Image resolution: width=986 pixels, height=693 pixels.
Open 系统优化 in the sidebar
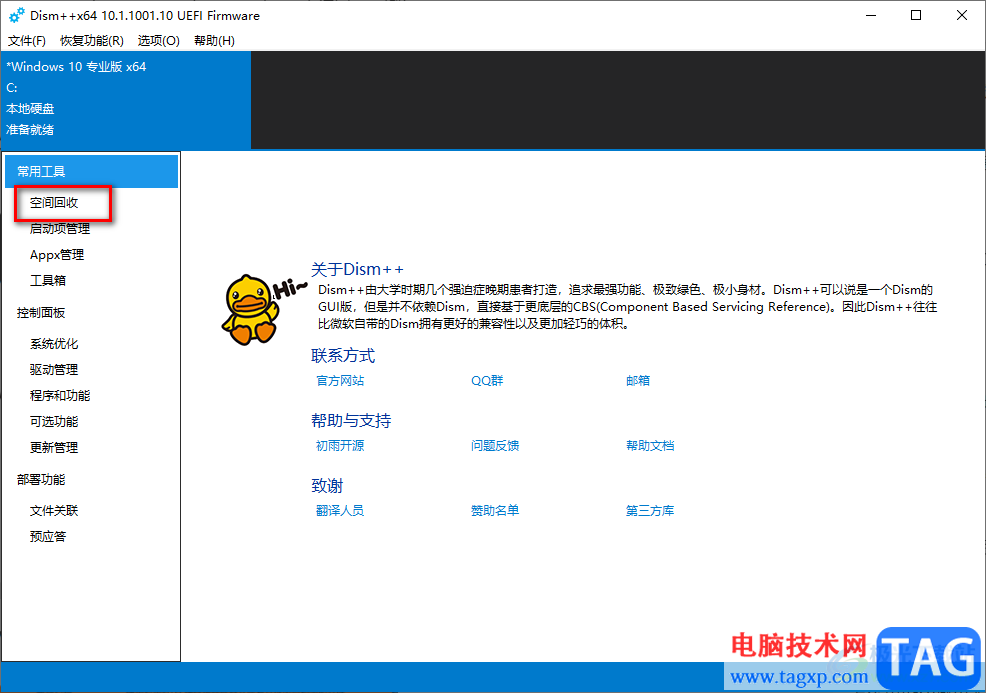(x=54, y=343)
